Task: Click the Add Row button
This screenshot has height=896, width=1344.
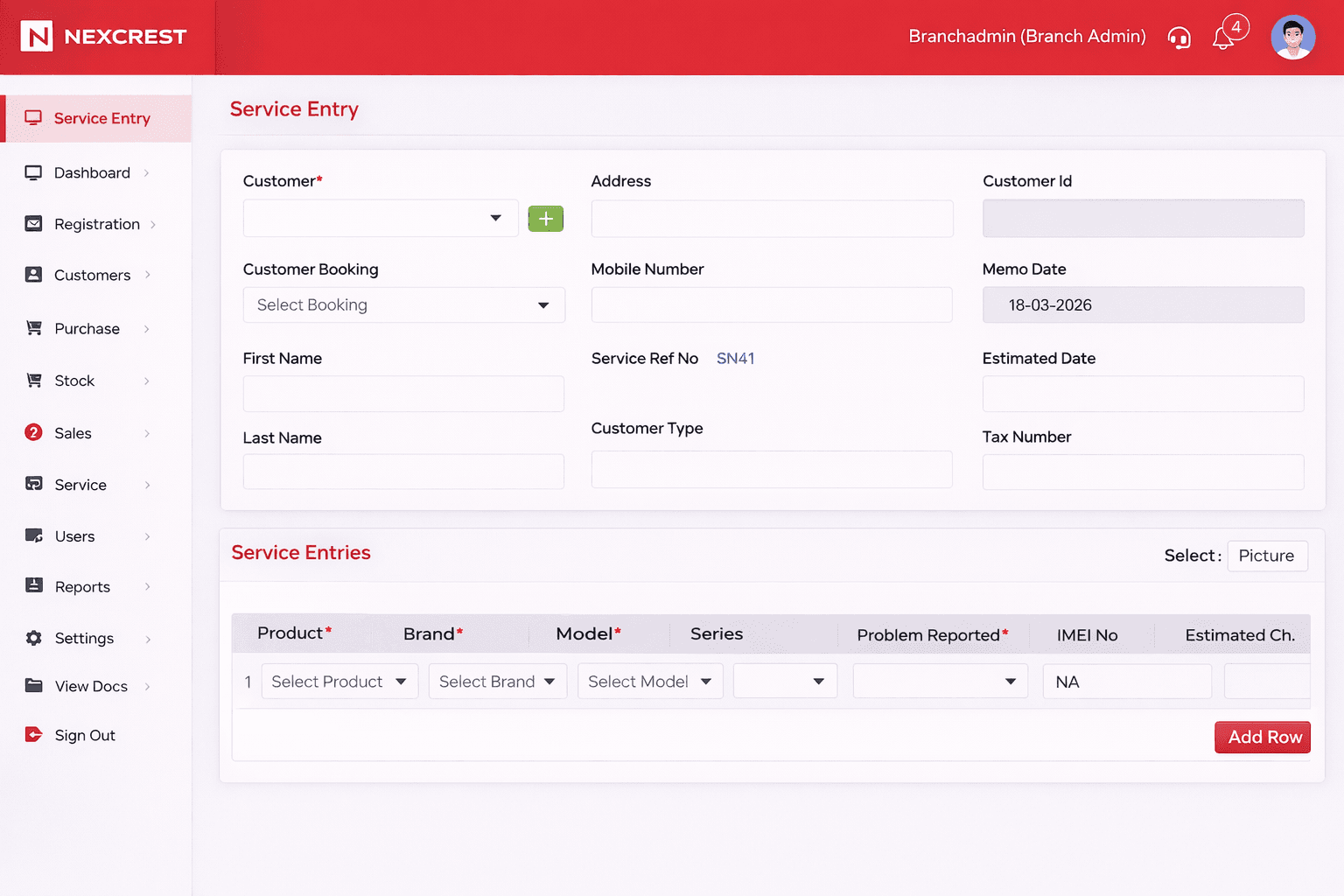Action: click(1262, 737)
